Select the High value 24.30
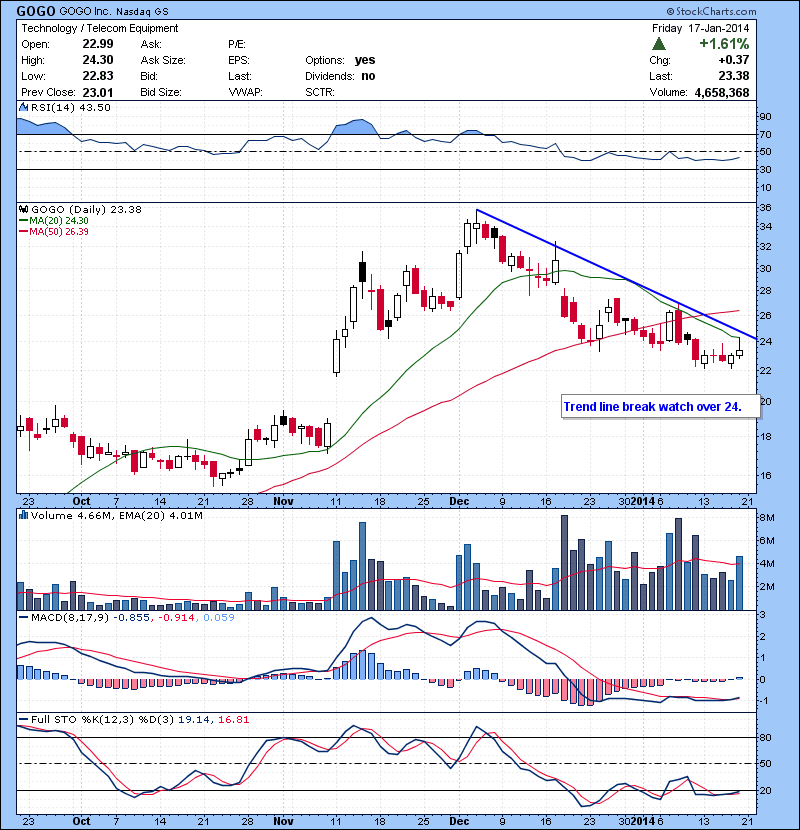 pyautogui.click(x=98, y=60)
